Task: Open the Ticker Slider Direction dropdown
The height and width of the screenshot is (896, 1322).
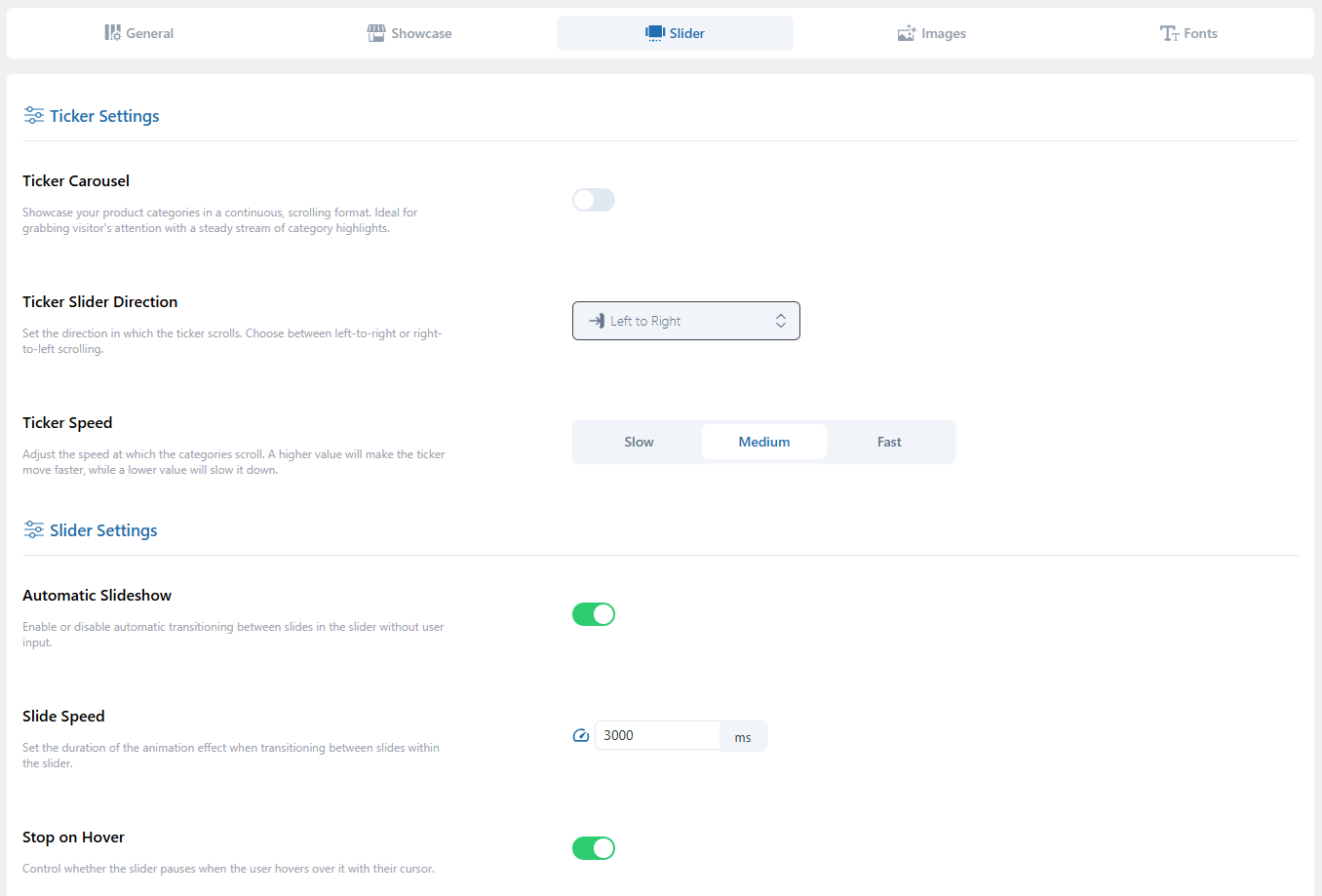Action: 686,321
